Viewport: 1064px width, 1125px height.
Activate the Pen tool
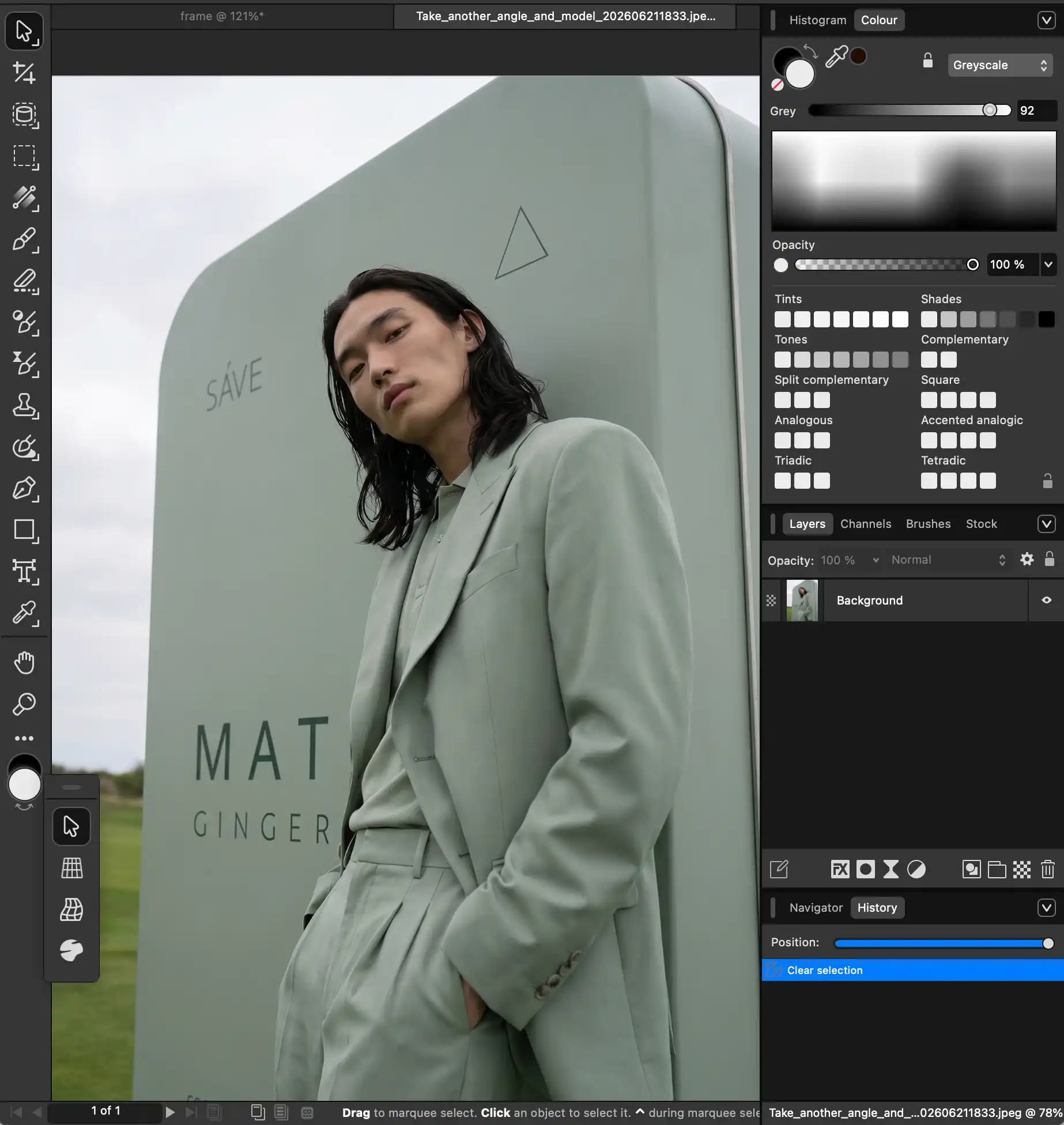pyautogui.click(x=25, y=489)
